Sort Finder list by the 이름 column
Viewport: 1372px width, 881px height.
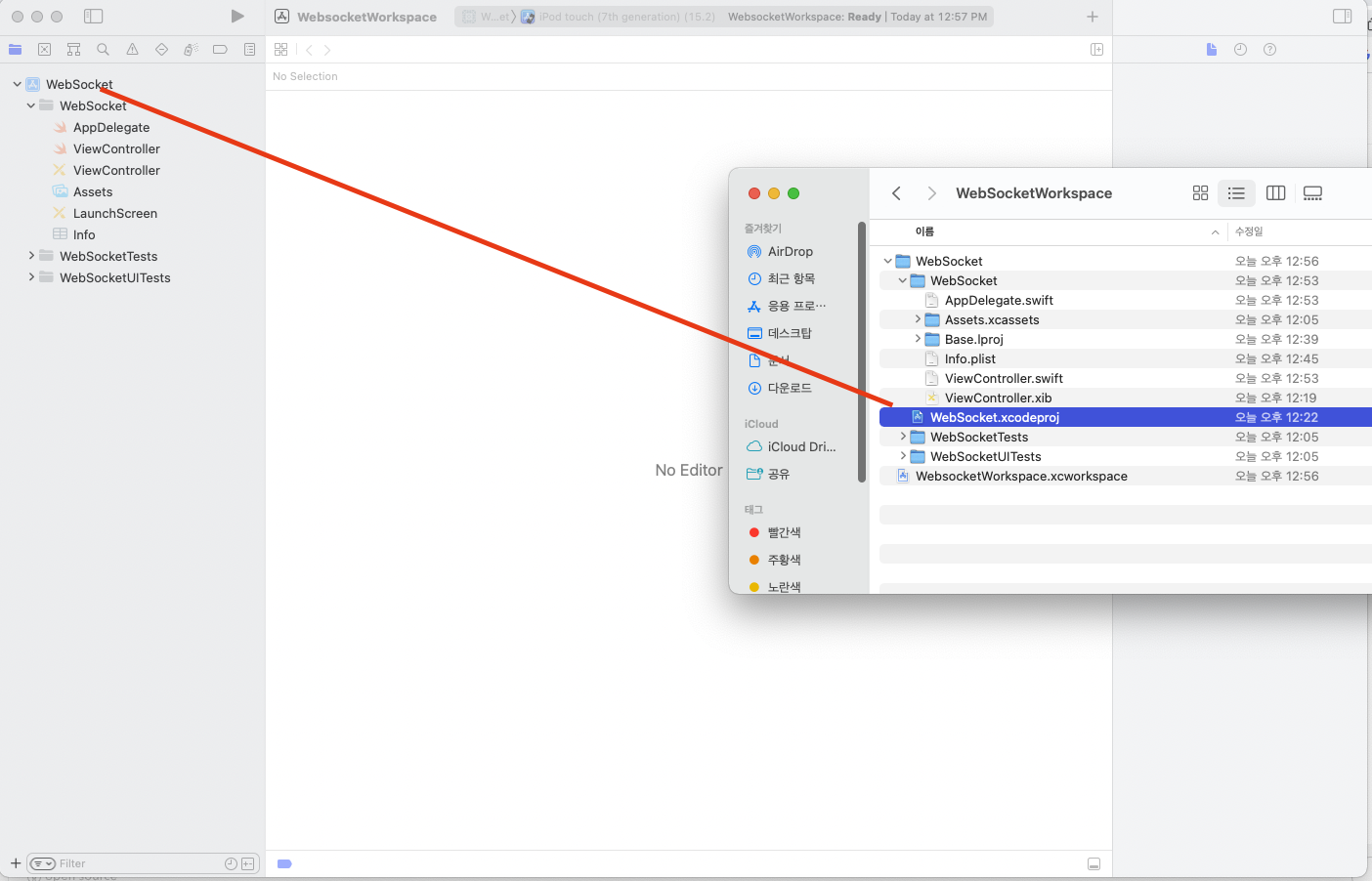(x=924, y=231)
